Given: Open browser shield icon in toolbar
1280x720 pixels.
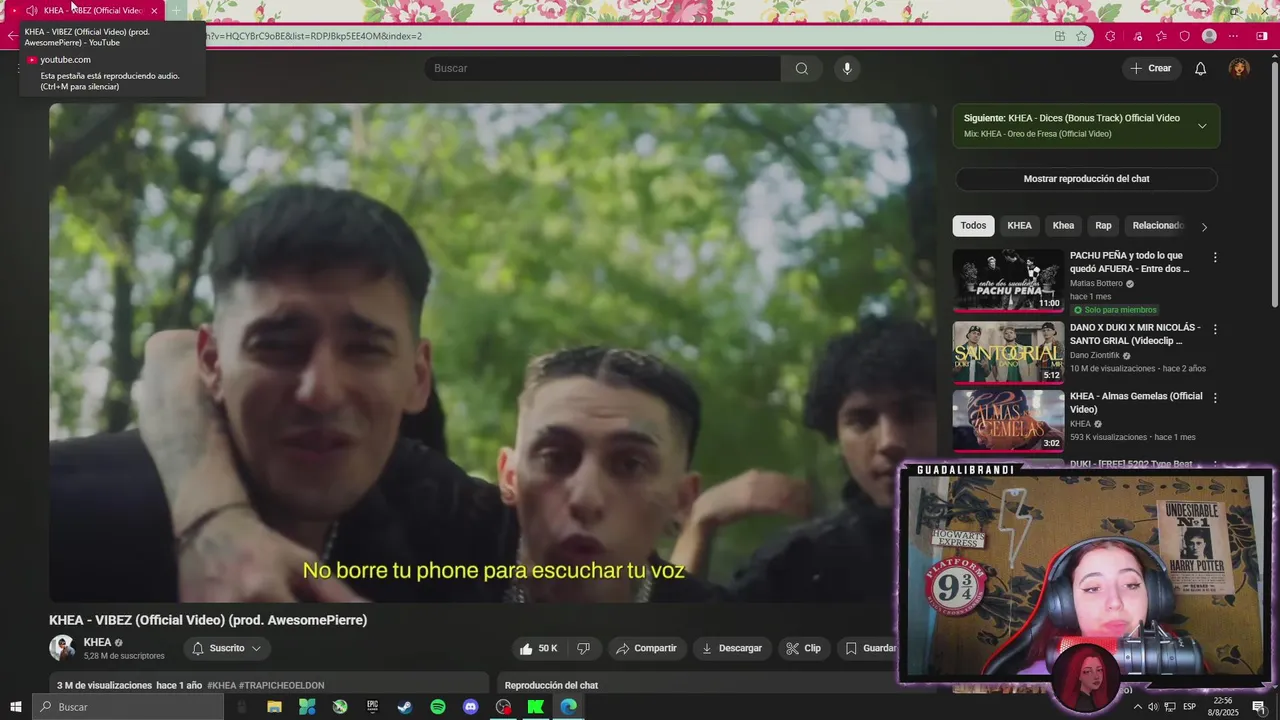Looking at the screenshot, I should pos(1185,36).
